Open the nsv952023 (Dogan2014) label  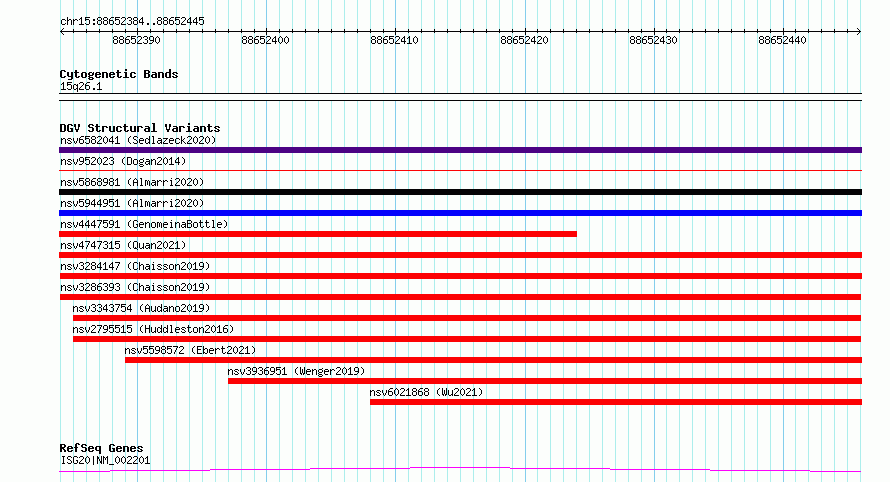tap(123, 161)
